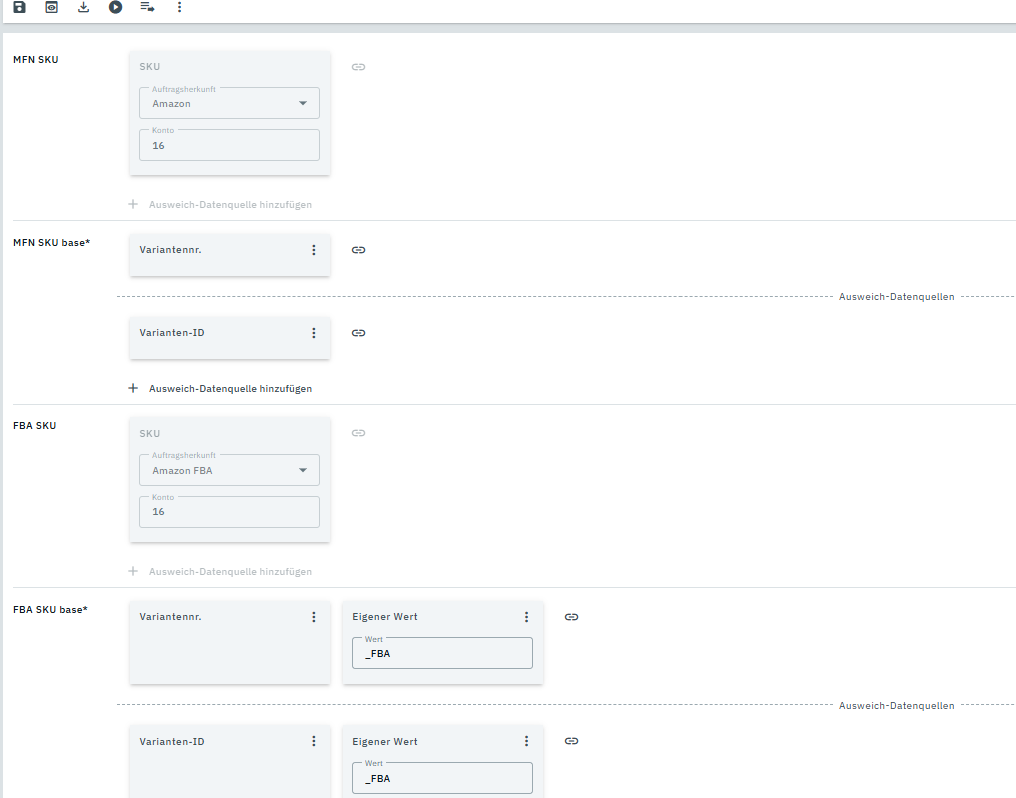
Task: Click the download icon in the toolbar
Action: (x=83, y=7)
